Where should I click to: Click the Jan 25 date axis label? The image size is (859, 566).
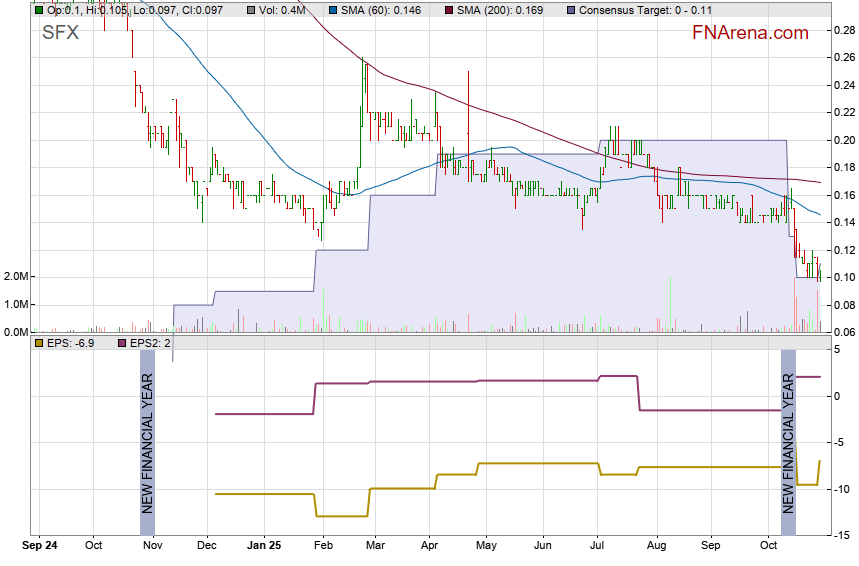[267, 547]
